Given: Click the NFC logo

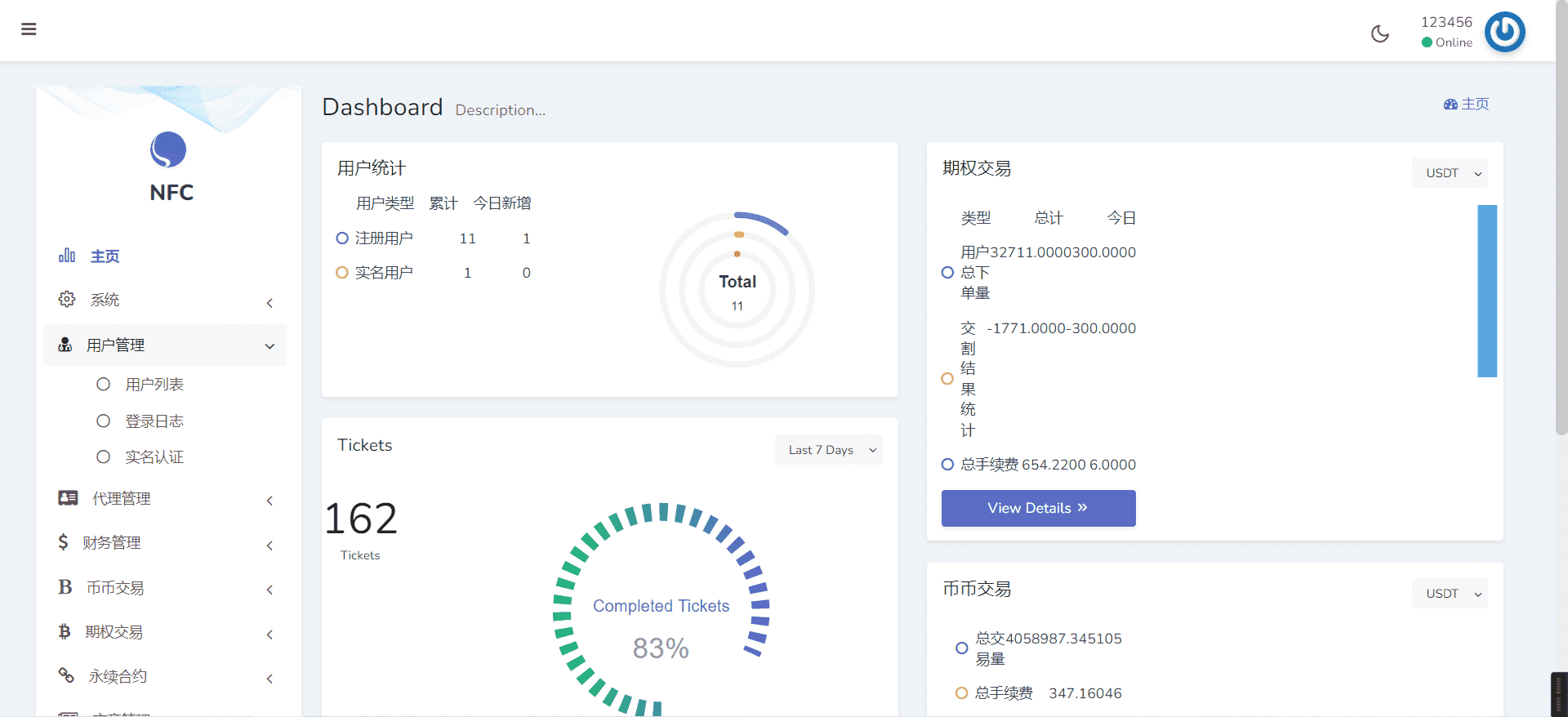Looking at the screenshot, I should [168, 150].
